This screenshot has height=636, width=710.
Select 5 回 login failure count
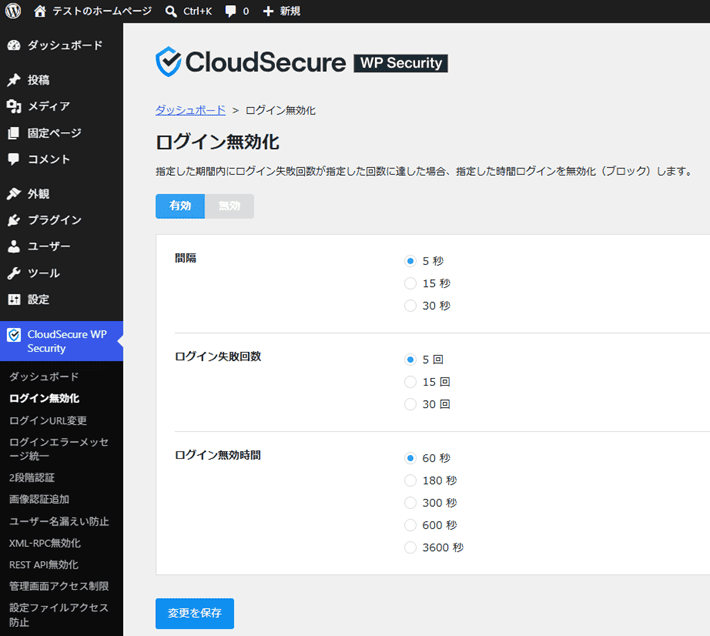(410, 359)
